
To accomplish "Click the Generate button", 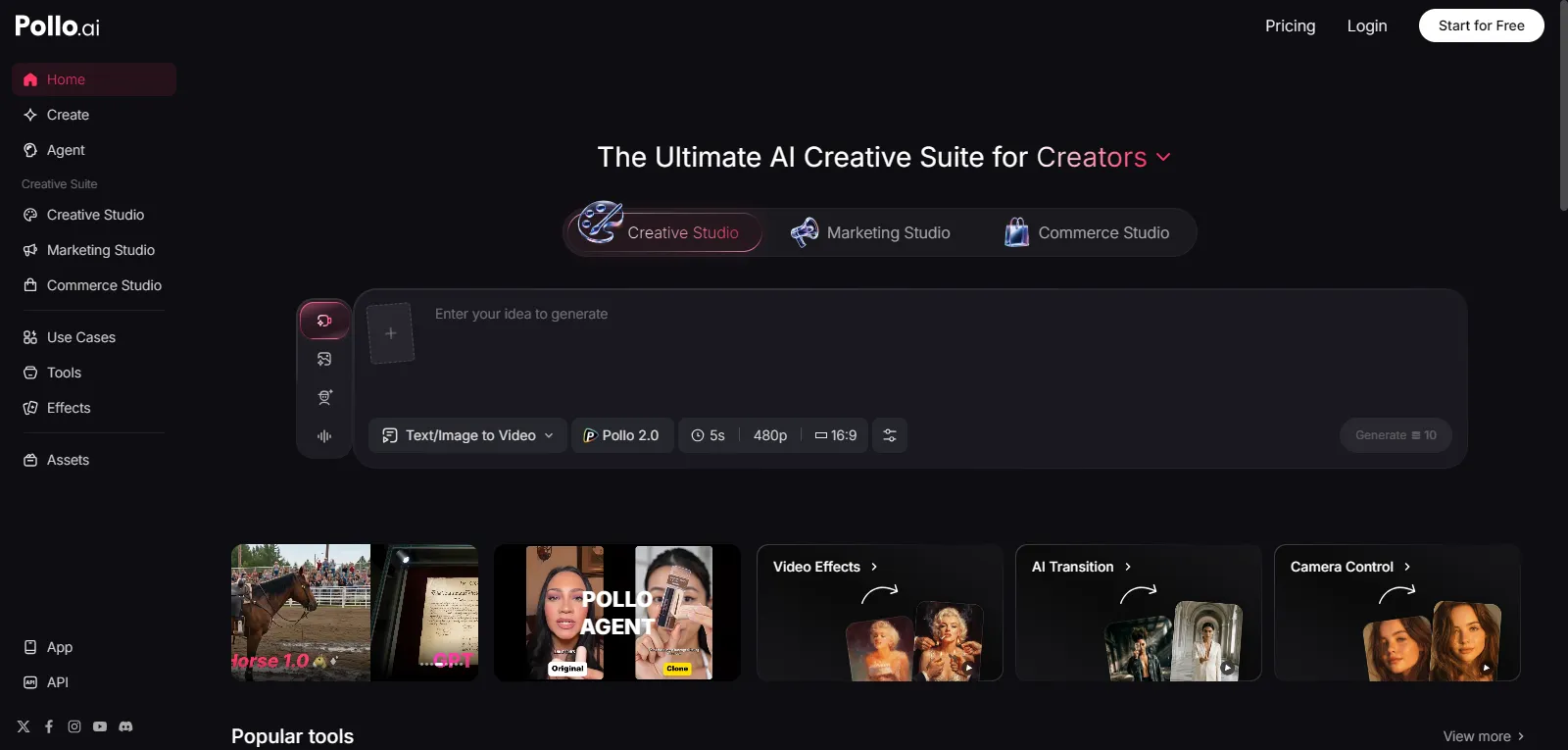I will (1396, 435).
